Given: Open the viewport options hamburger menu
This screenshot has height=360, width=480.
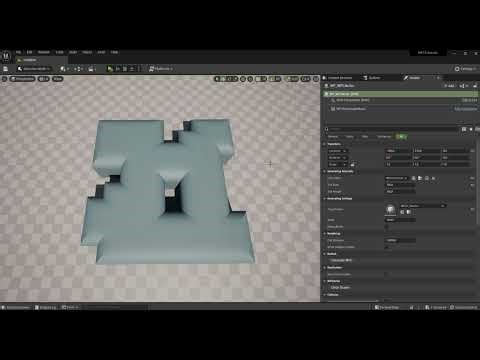Looking at the screenshot, I should (x=4, y=79).
